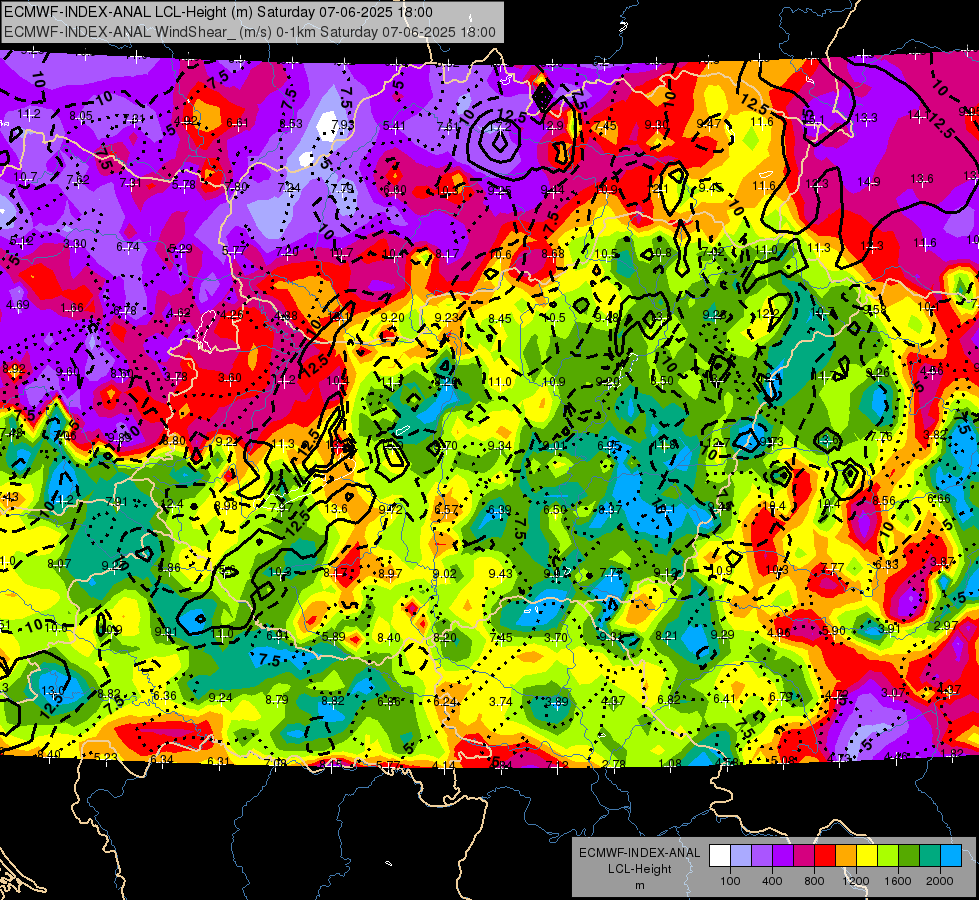Viewport: 979px width, 900px height.
Task: Click the legend tick label 2000
Action: click(x=940, y=881)
